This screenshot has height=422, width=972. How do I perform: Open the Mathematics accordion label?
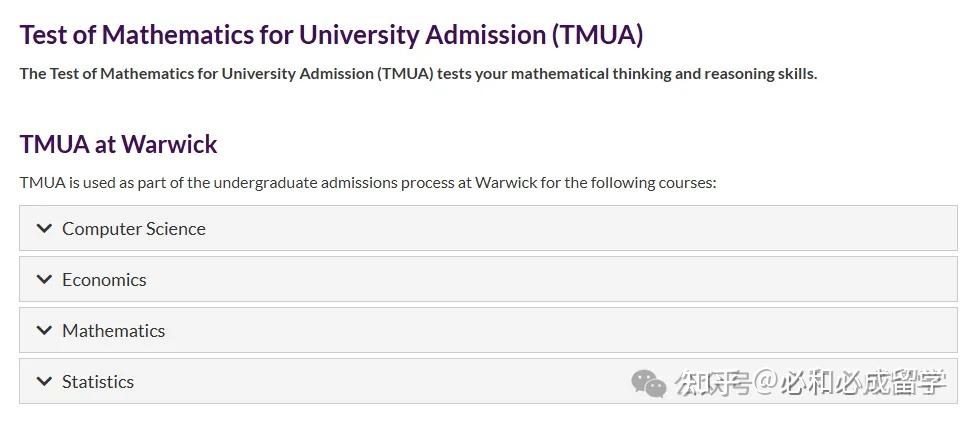pos(113,331)
